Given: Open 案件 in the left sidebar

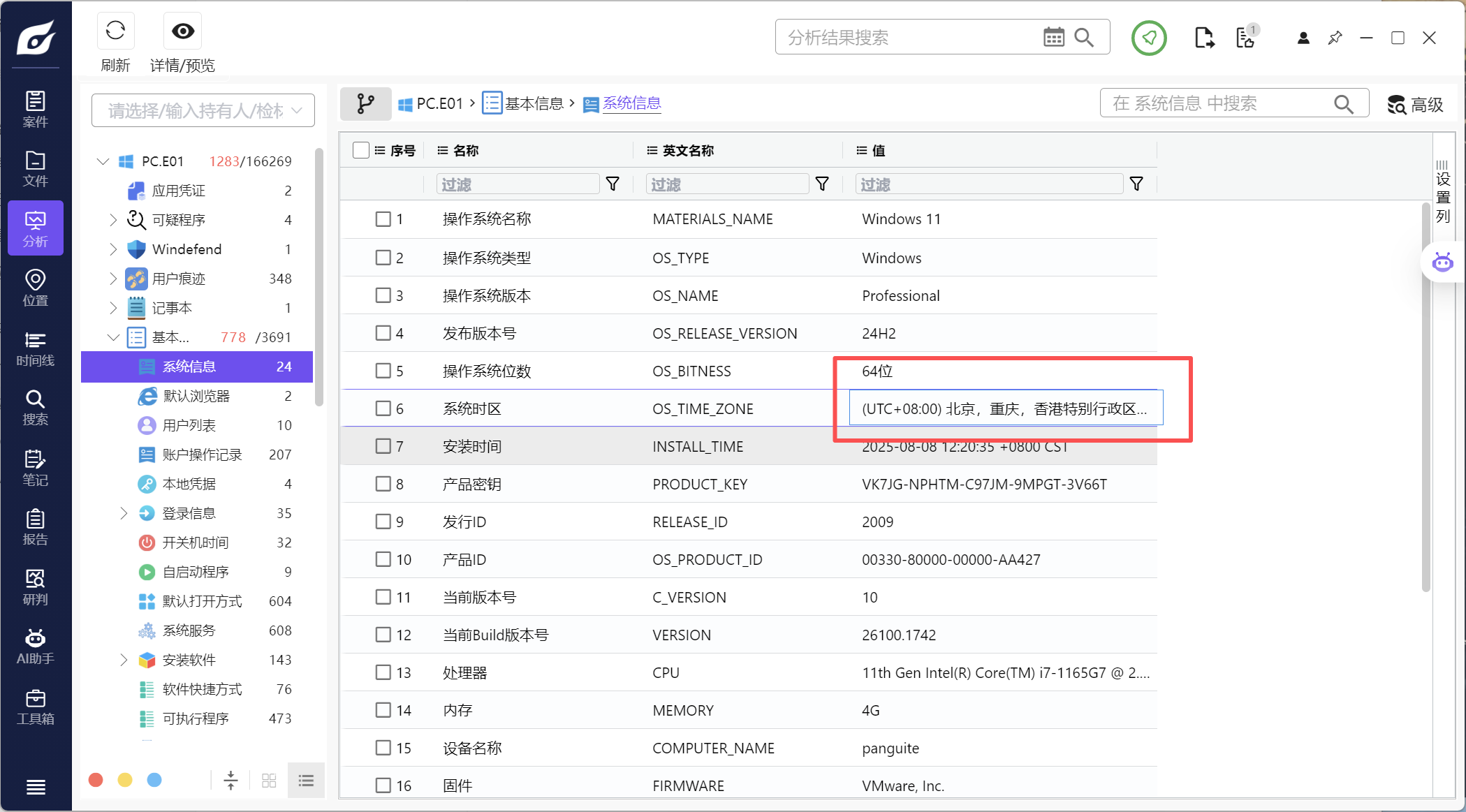Looking at the screenshot, I should [x=36, y=109].
